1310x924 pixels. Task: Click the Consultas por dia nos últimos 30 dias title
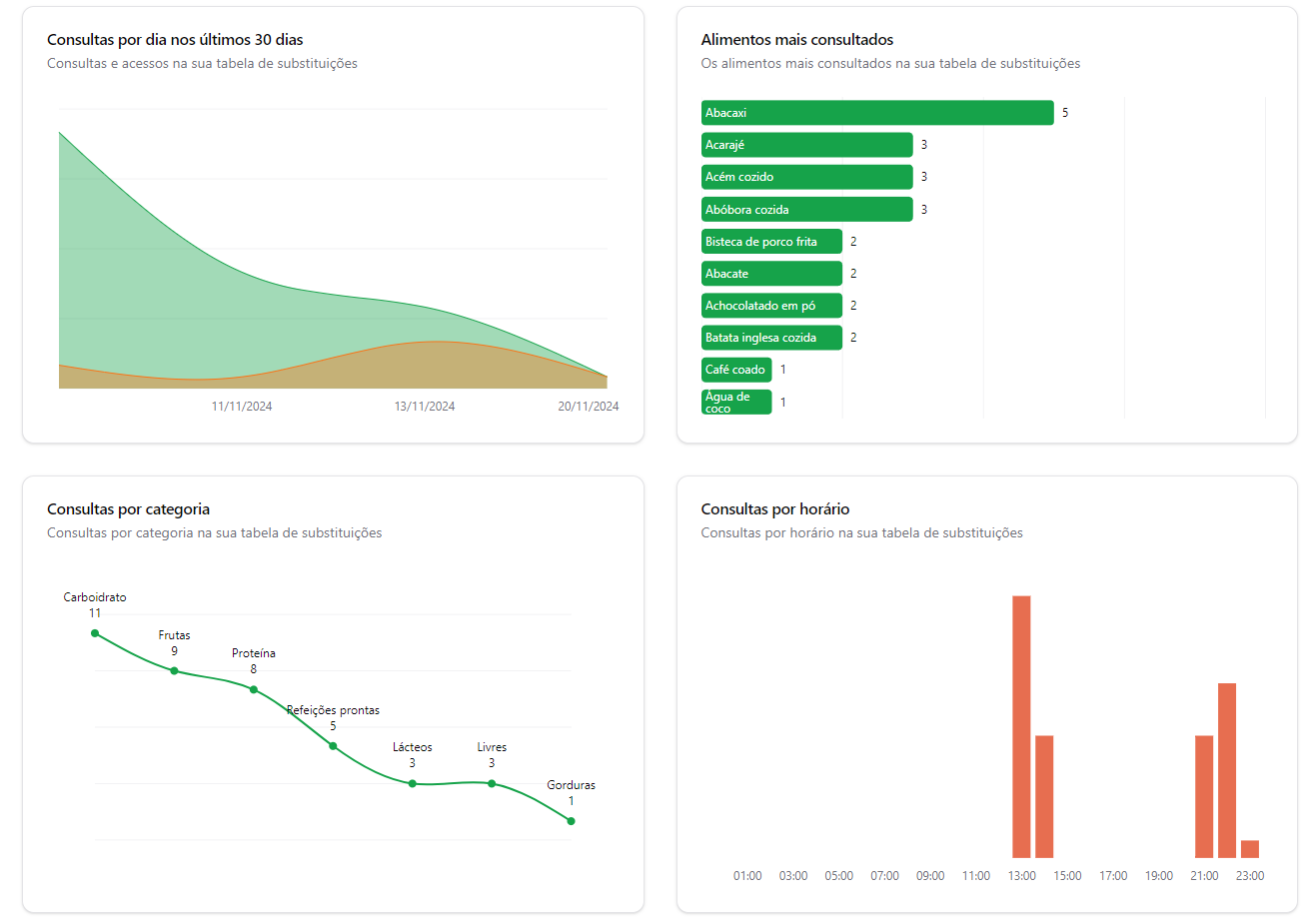coord(175,40)
